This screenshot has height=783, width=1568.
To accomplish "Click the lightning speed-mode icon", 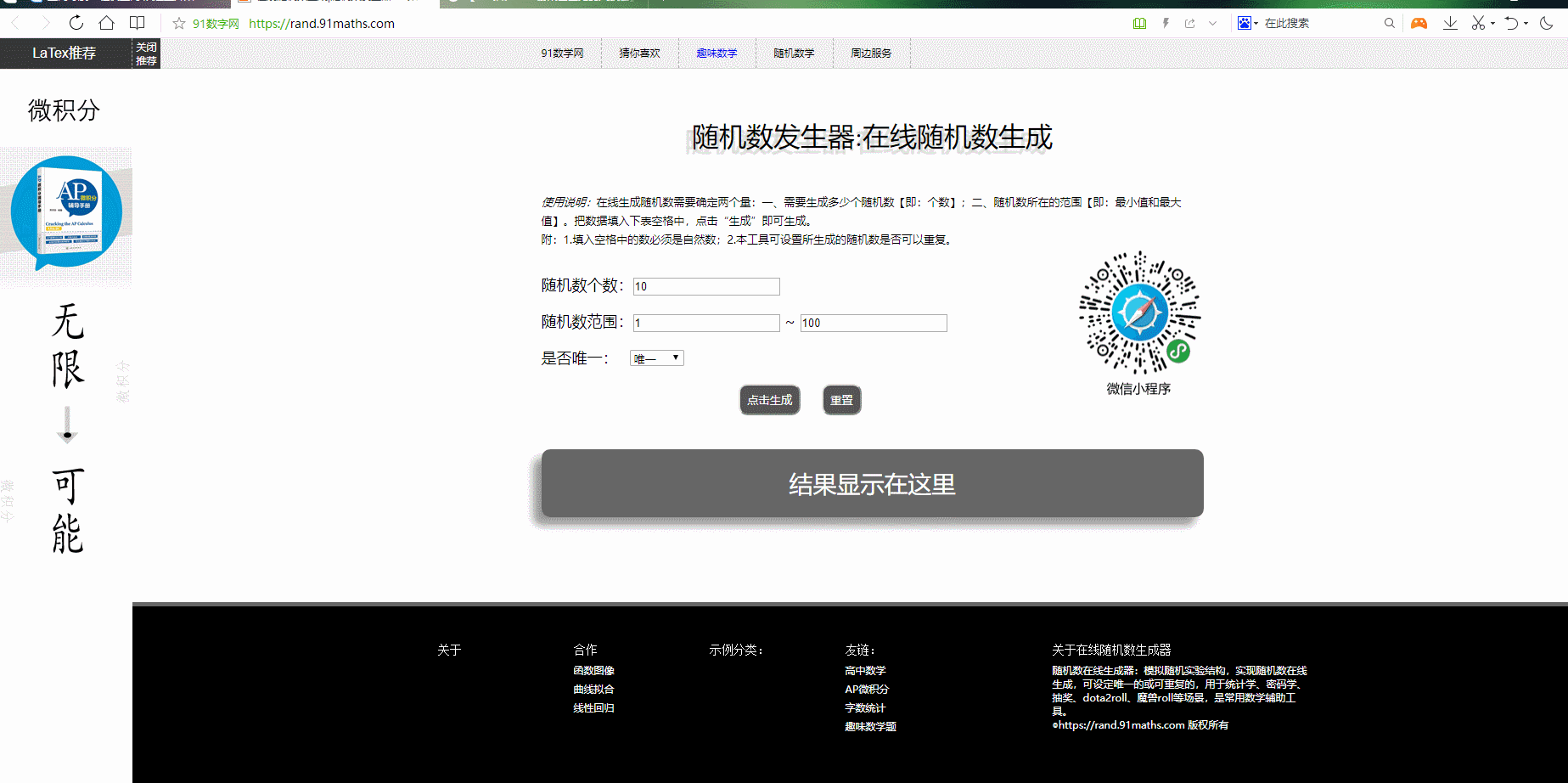I will coord(1166,23).
